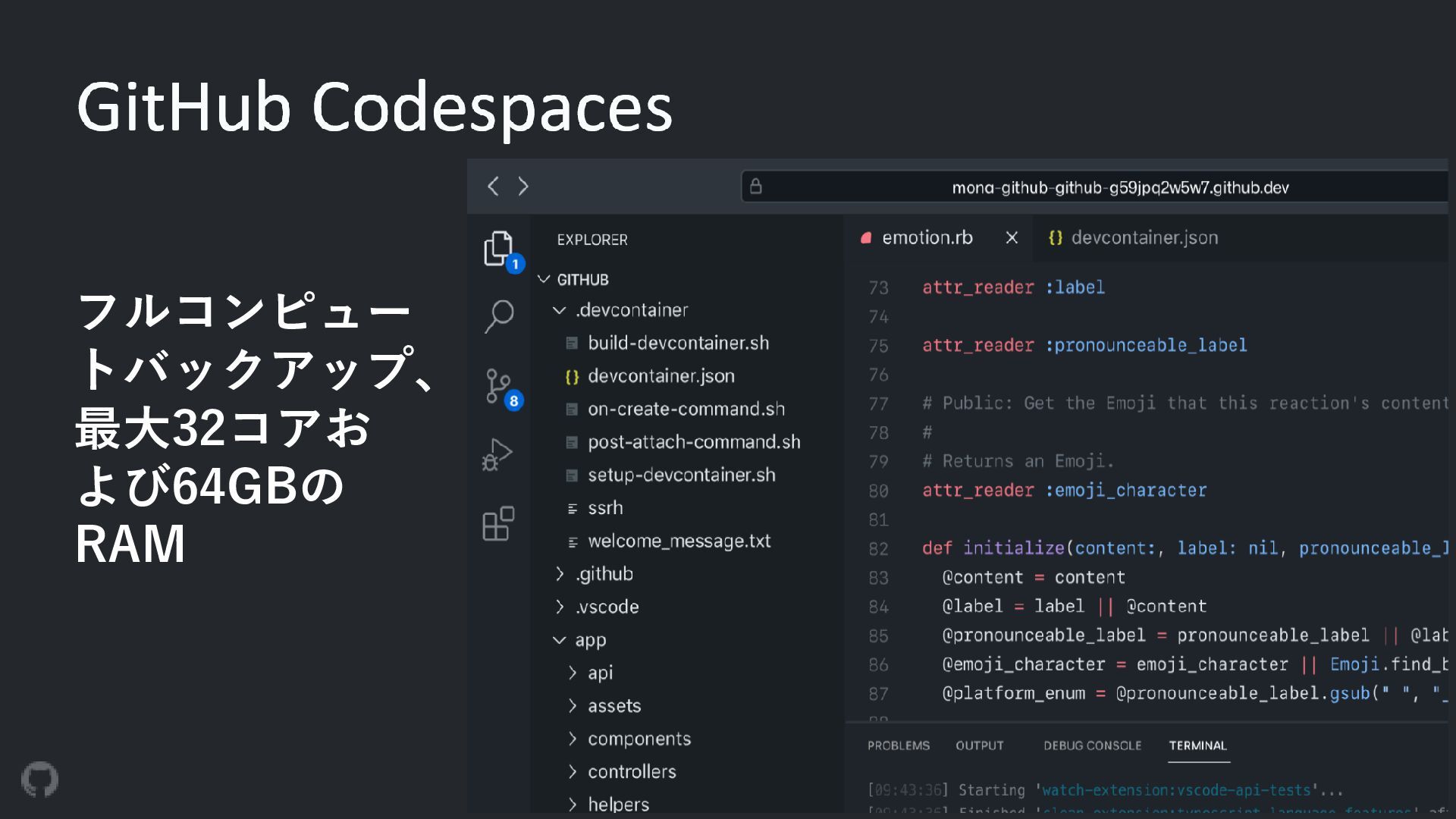Collapse the .devcontainer folder

[560, 310]
